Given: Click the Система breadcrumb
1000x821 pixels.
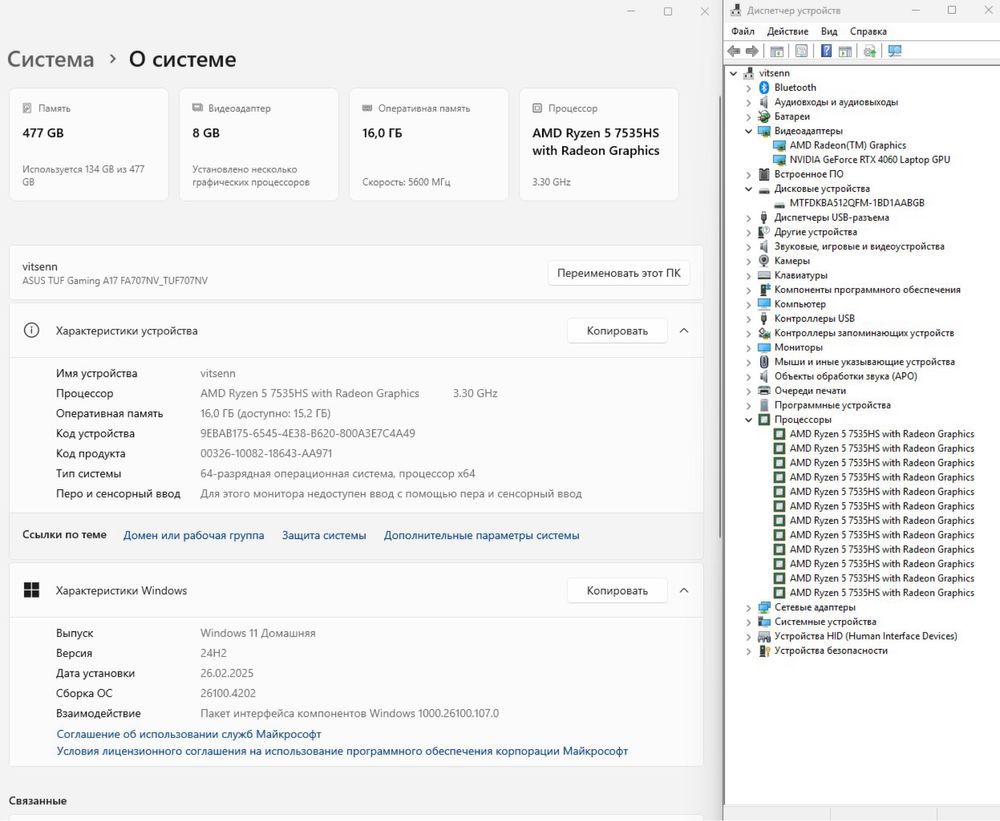Looking at the screenshot, I should point(50,59).
